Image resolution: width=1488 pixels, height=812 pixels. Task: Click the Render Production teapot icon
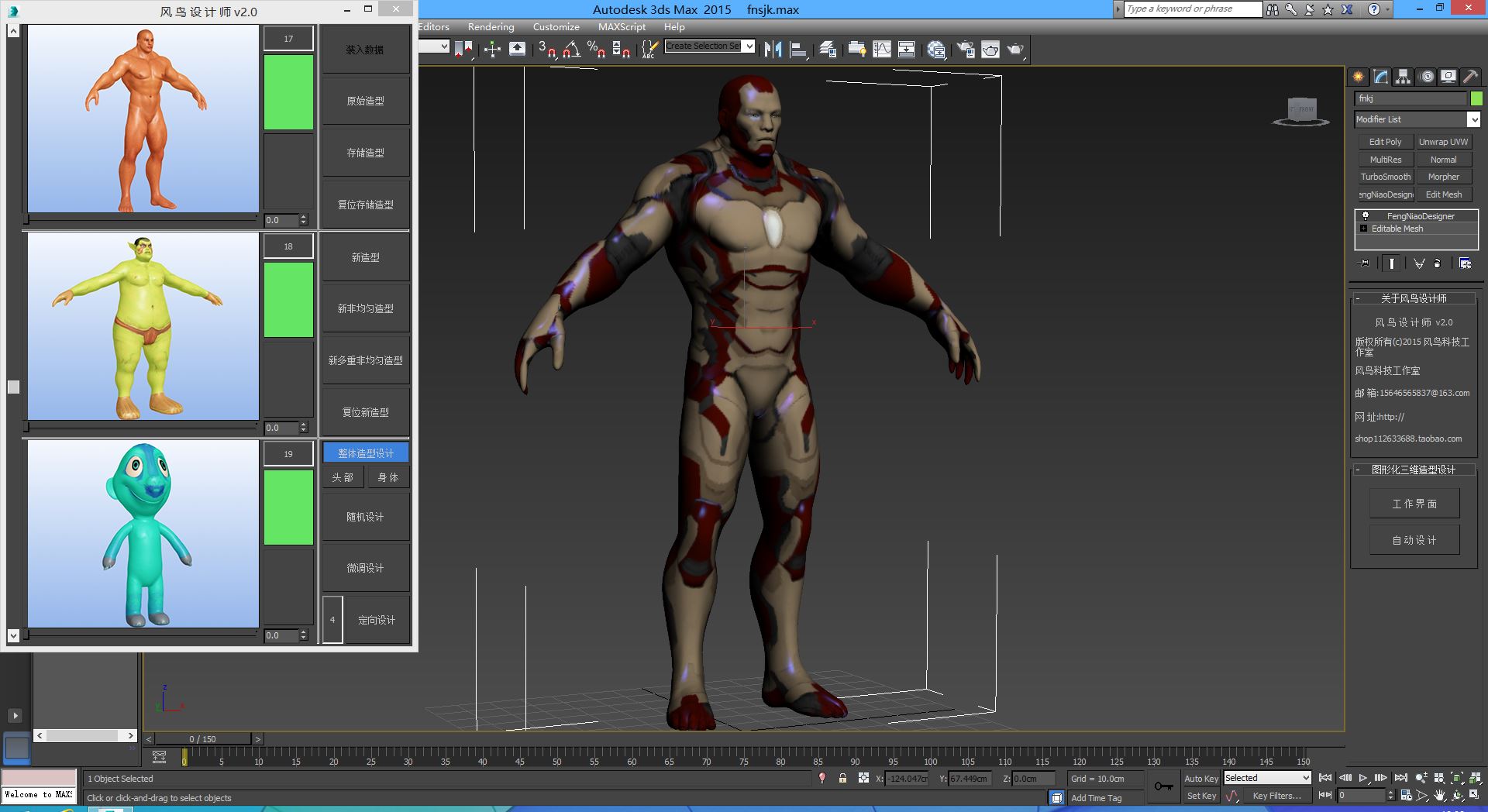(1015, 50)
